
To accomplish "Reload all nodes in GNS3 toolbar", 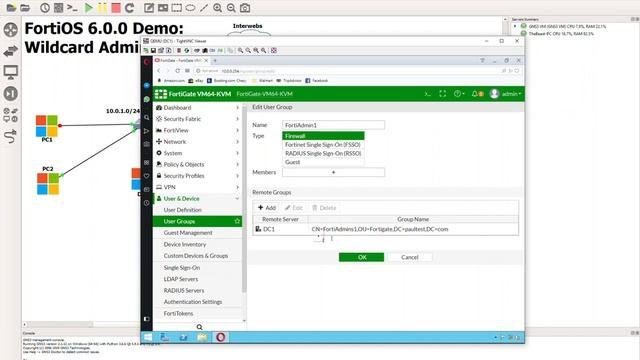I will [x=130, y=8].
